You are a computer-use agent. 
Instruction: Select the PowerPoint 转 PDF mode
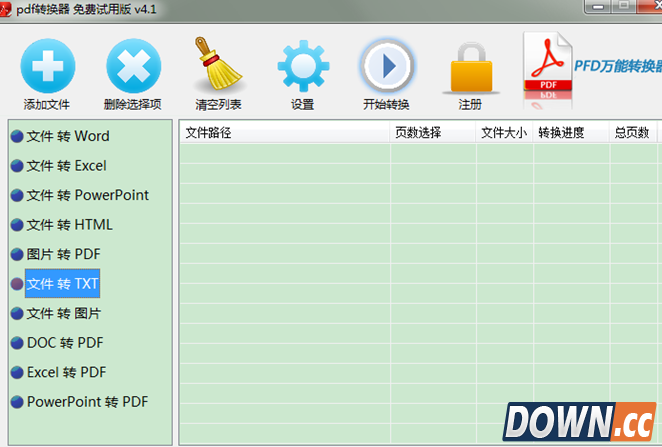(88, 402)
